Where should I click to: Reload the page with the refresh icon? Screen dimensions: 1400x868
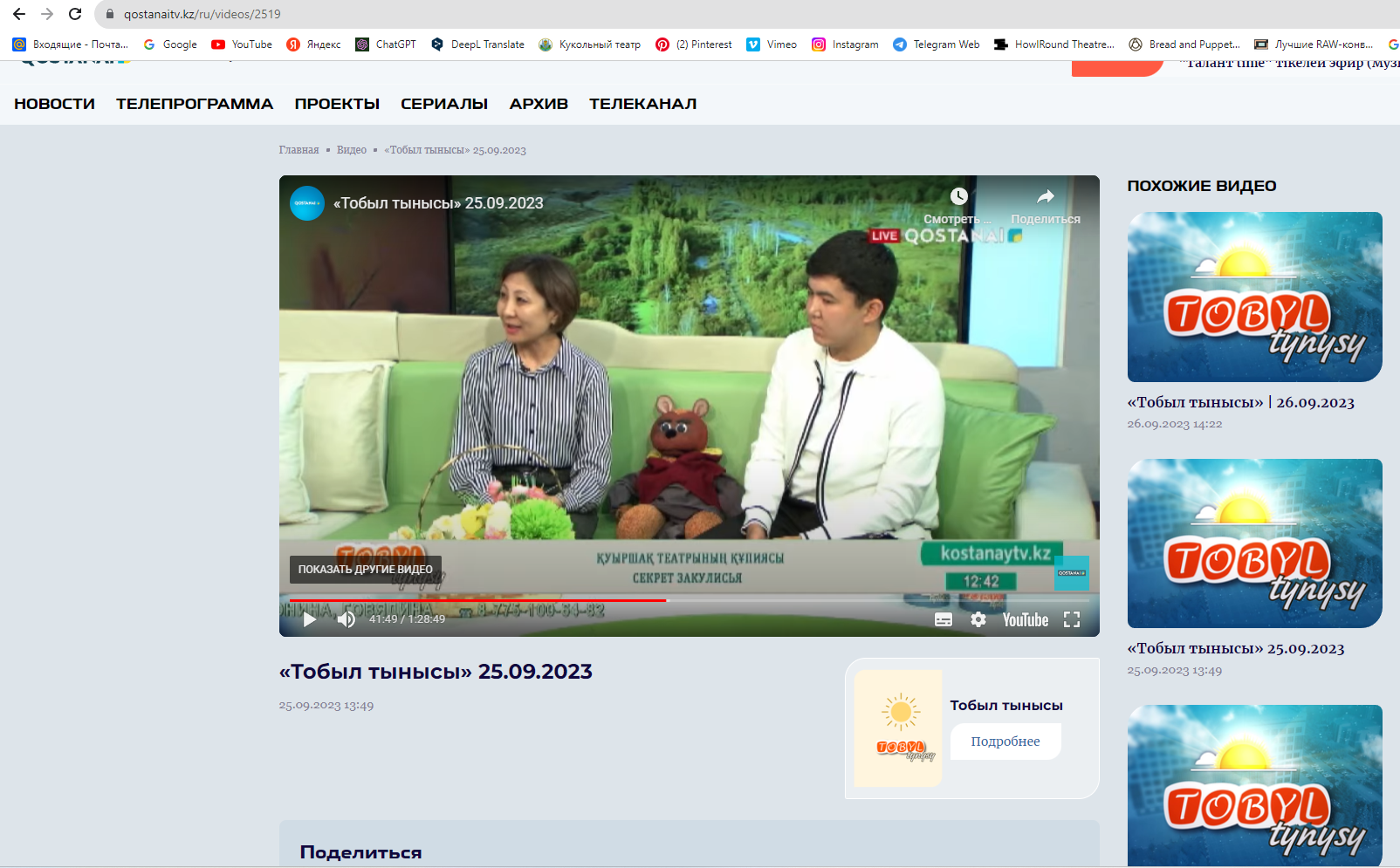tap(75, 14)
